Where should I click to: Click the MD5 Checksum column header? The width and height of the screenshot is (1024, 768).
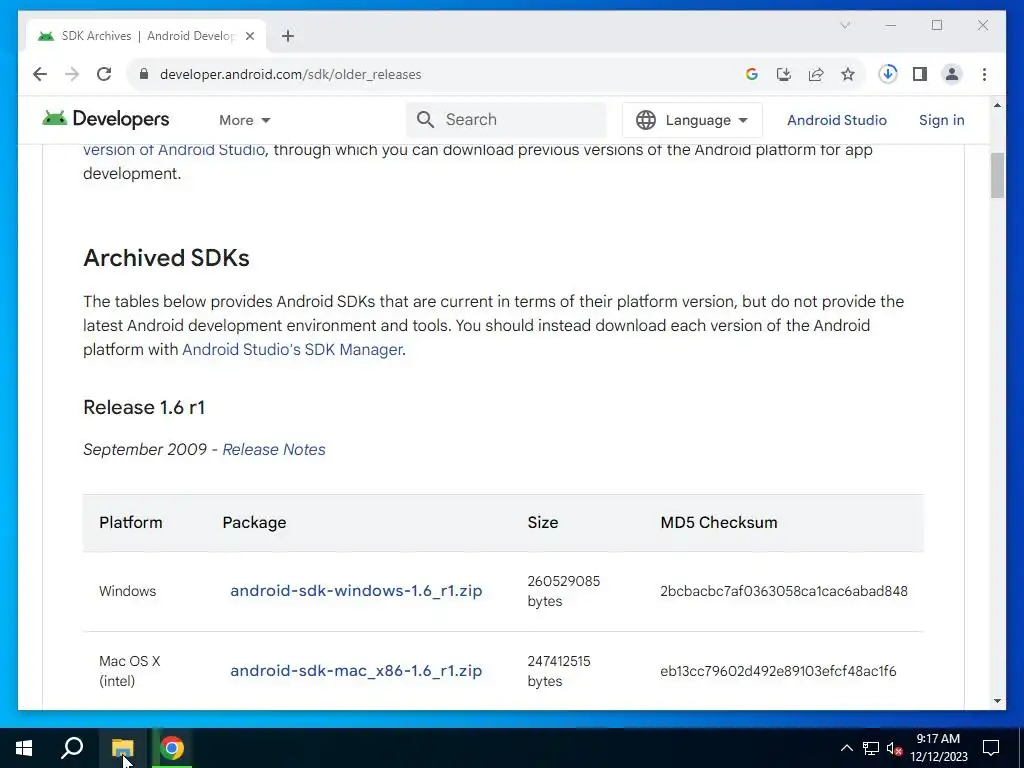(718, 522)
